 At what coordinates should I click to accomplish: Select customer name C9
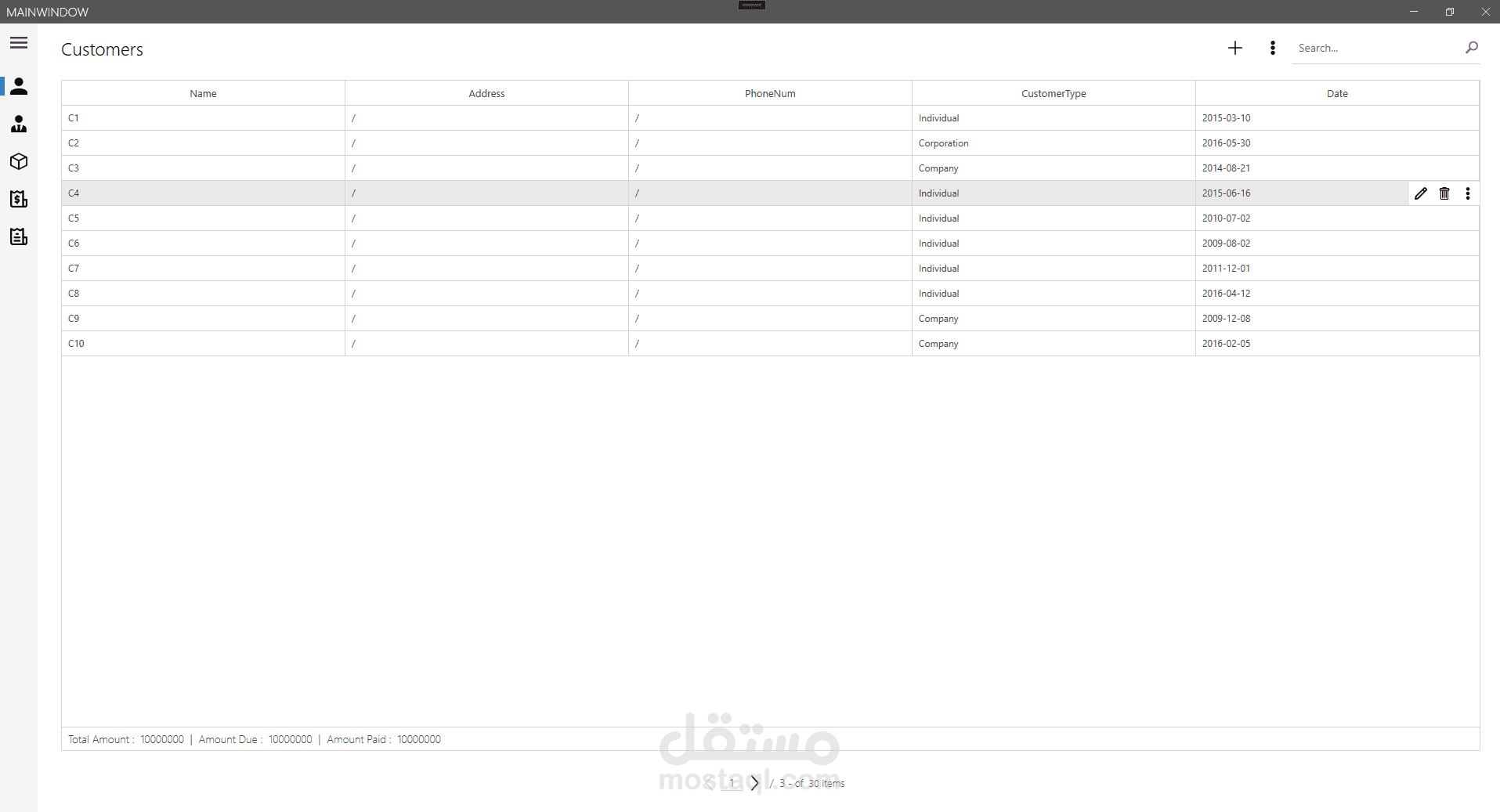click(74, 319)
